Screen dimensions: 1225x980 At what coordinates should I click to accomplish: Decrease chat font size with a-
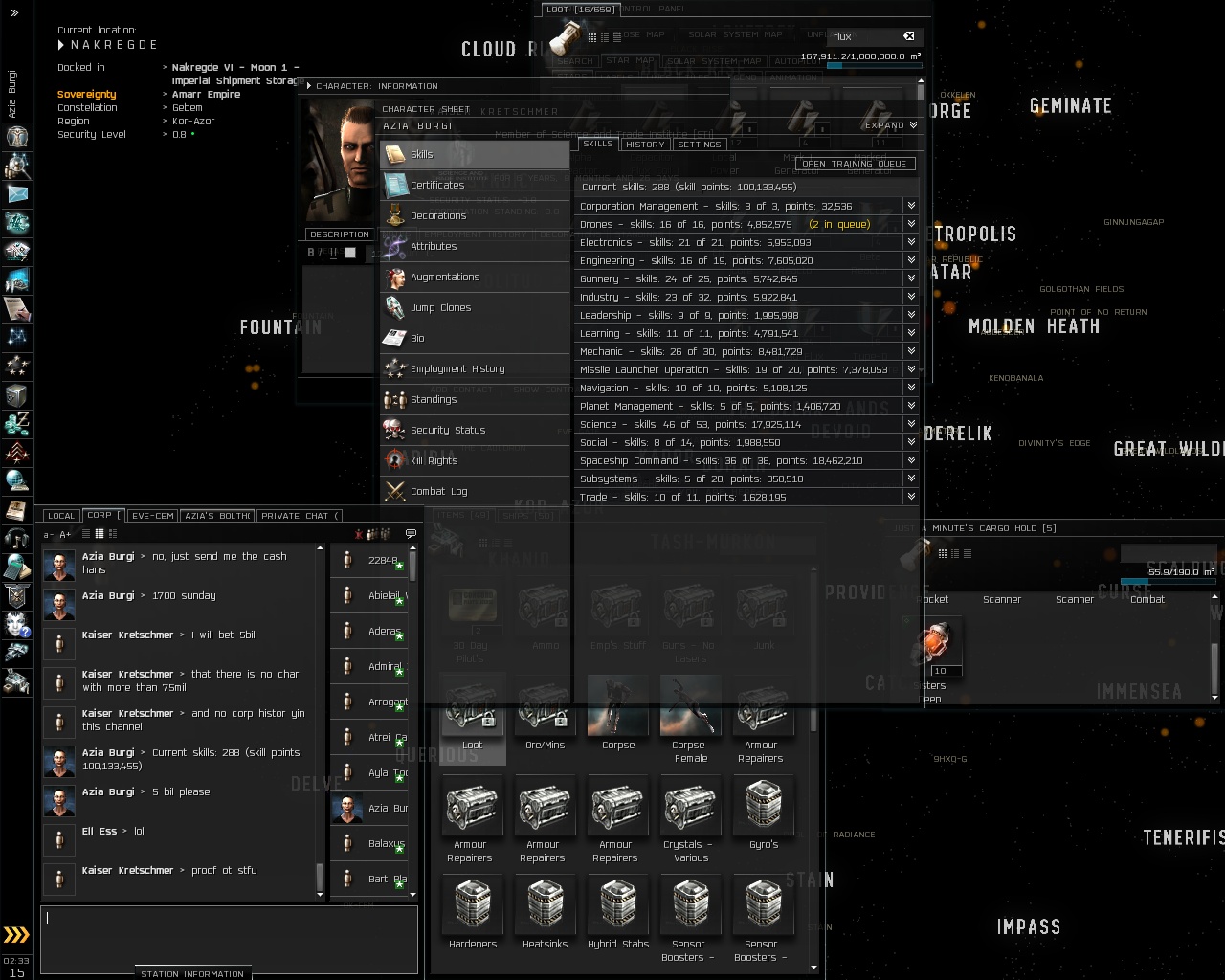tap(48, 534)
